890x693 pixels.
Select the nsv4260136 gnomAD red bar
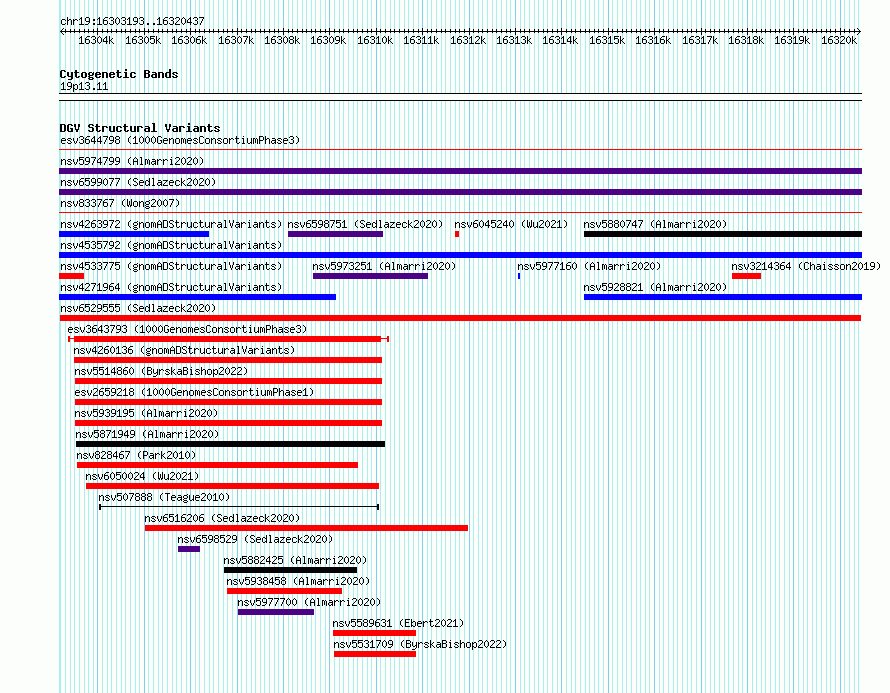[x=228, y=360]
